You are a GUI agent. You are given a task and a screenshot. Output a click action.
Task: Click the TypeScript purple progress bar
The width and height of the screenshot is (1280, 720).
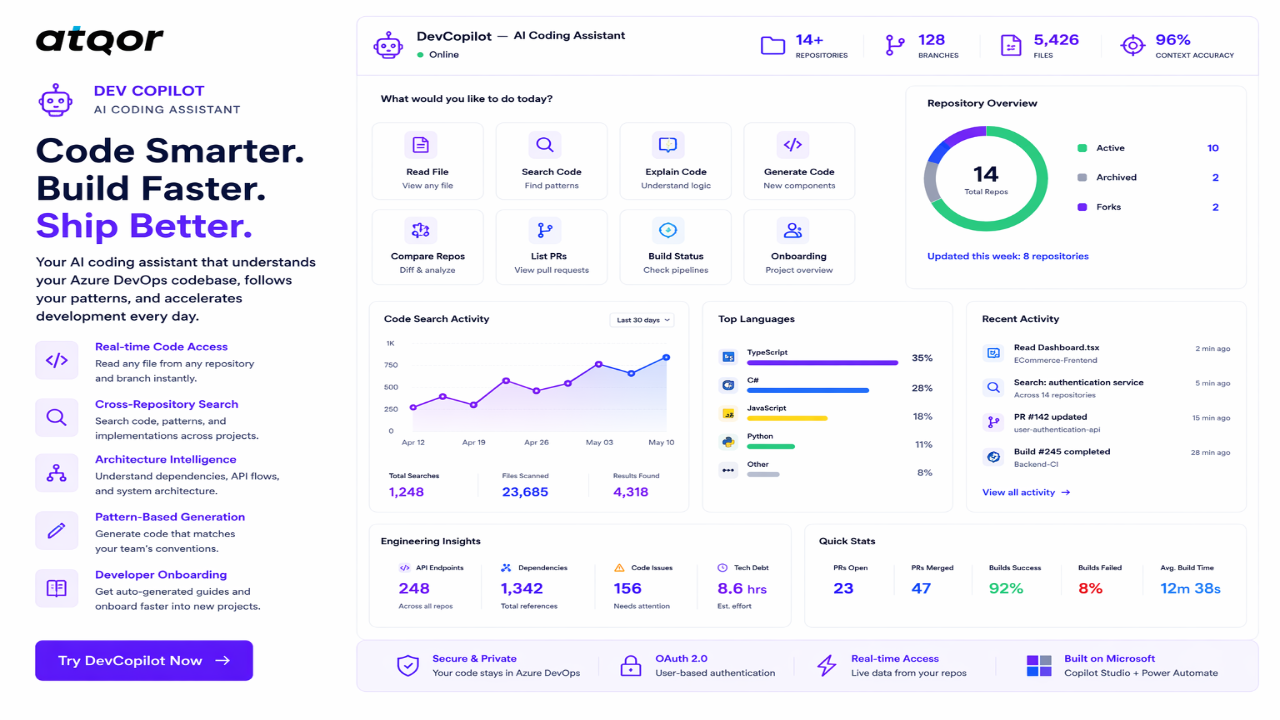click(823, 363)
